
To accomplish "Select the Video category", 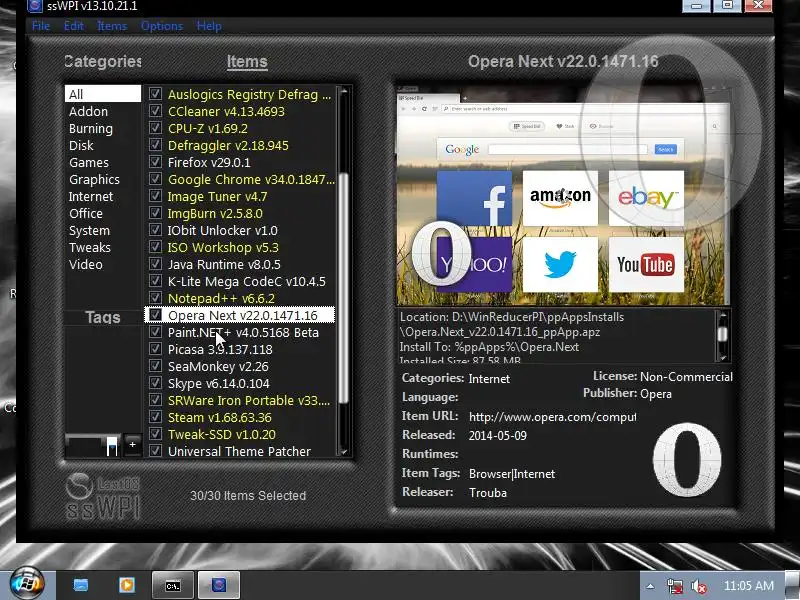I will tap(103, 264).
